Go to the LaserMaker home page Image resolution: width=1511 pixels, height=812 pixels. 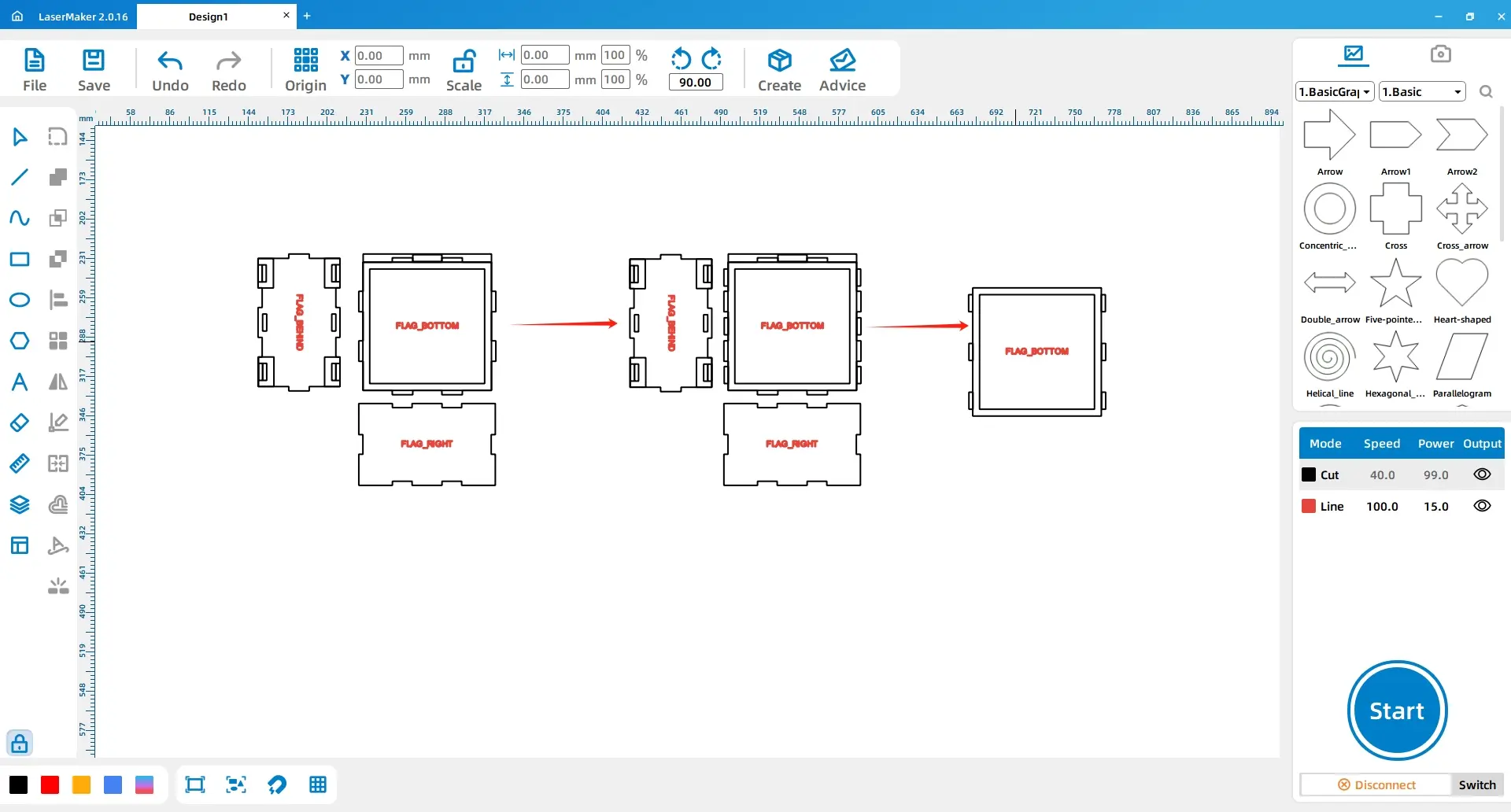click(x=17, y=16)
